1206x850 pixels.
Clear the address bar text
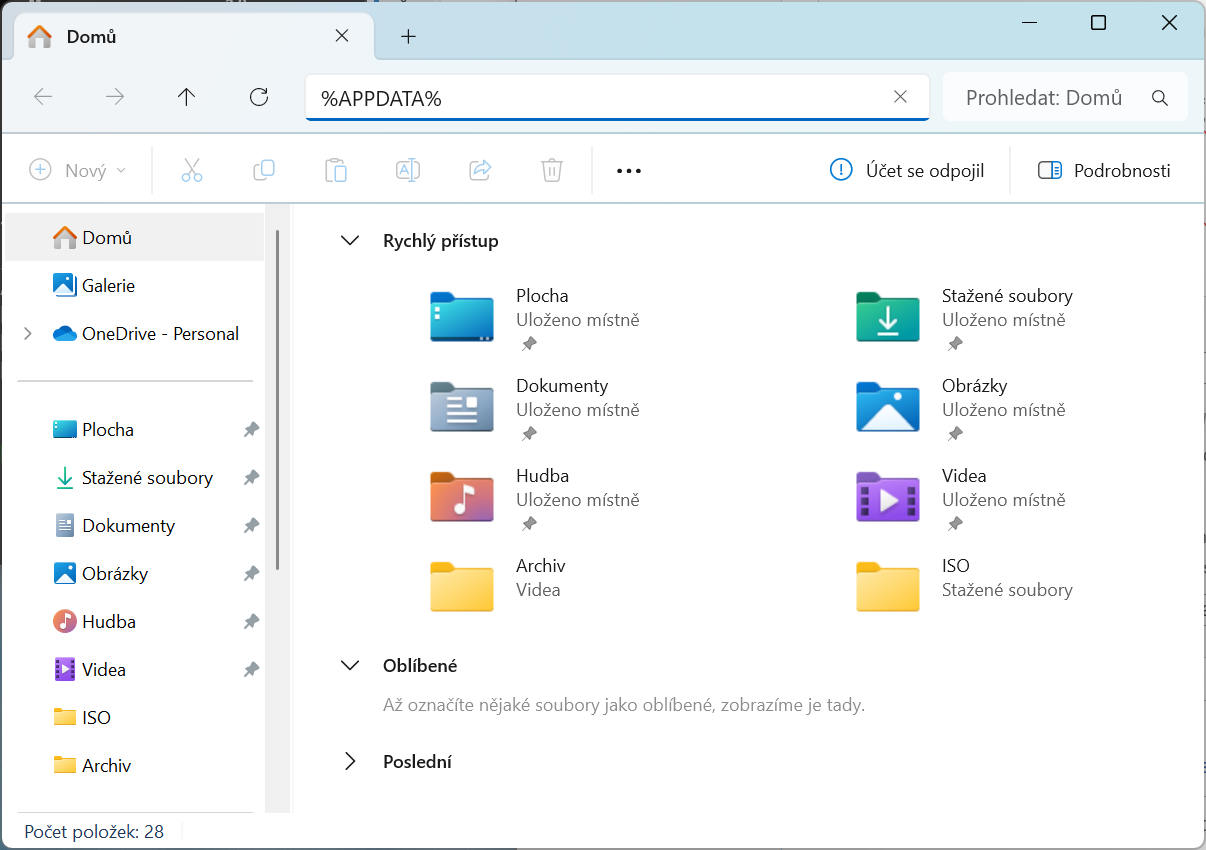[x=900, y=97]
